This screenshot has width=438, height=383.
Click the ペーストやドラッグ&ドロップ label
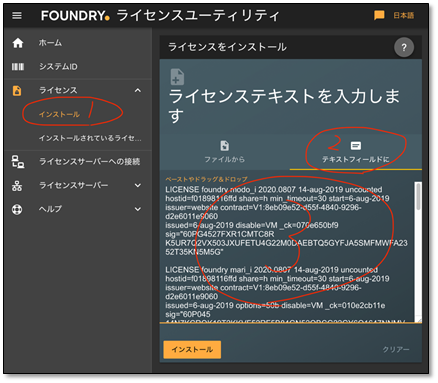pyautogui.click(x=206, y=179)
